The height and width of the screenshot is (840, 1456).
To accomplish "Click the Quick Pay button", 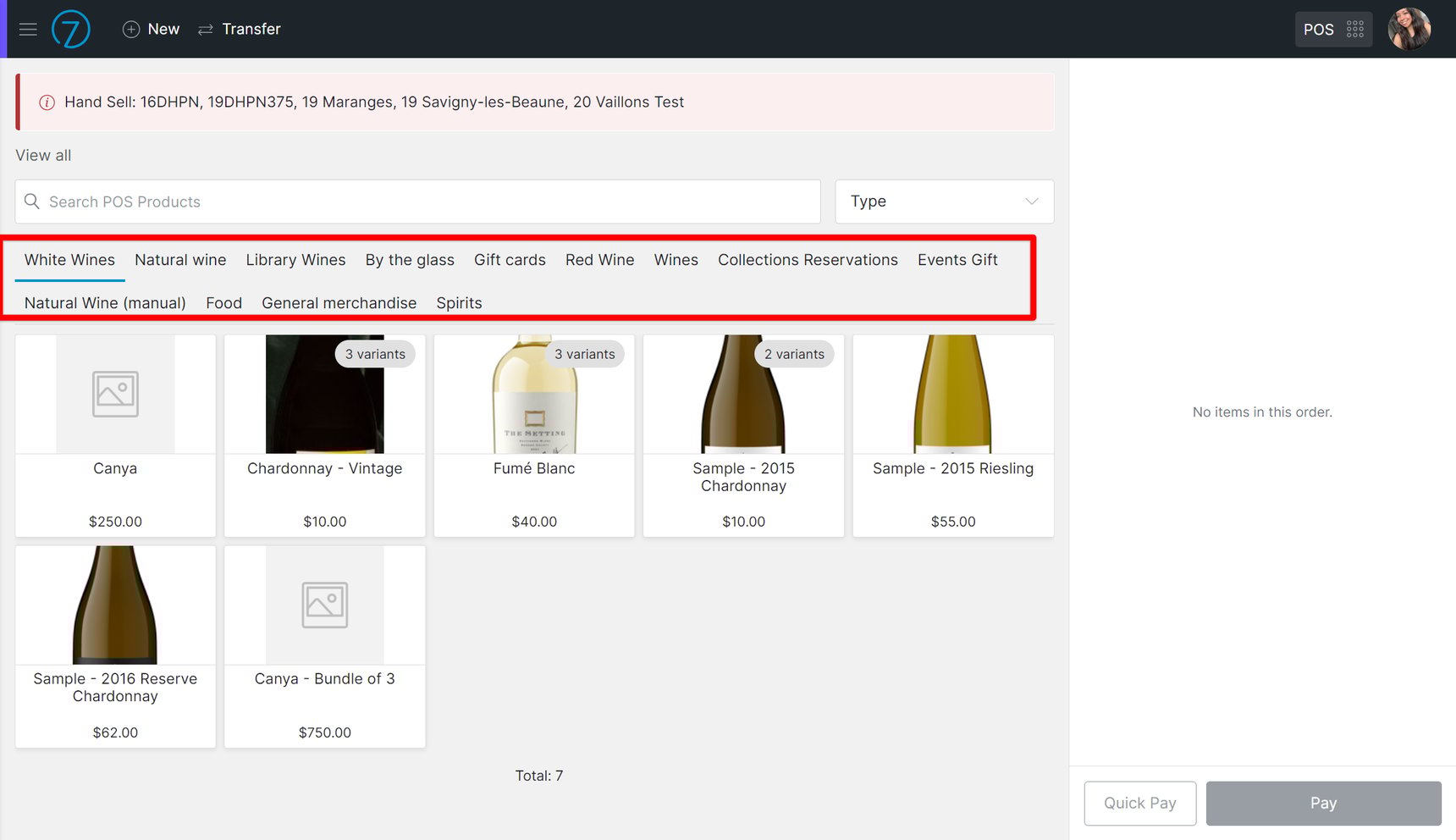I will (1139, 803).
